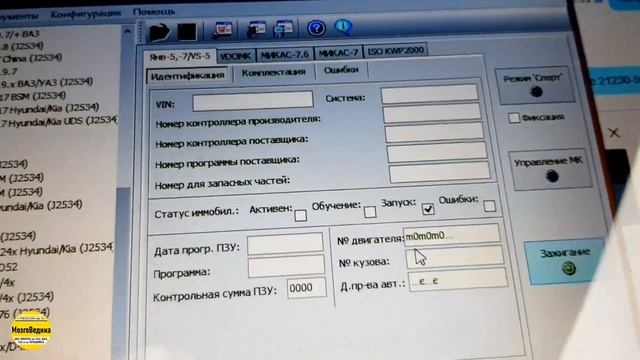The width and height of the screenshot is (640, 360).
Task: Click the black stop square toolbar icon
Action: [x=187, y=32]
